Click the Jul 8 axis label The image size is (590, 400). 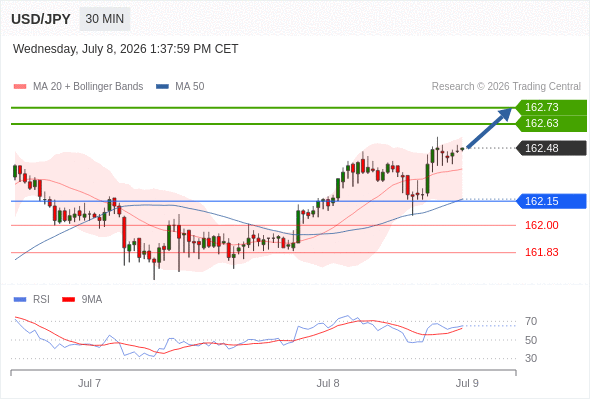coord(328,383)
